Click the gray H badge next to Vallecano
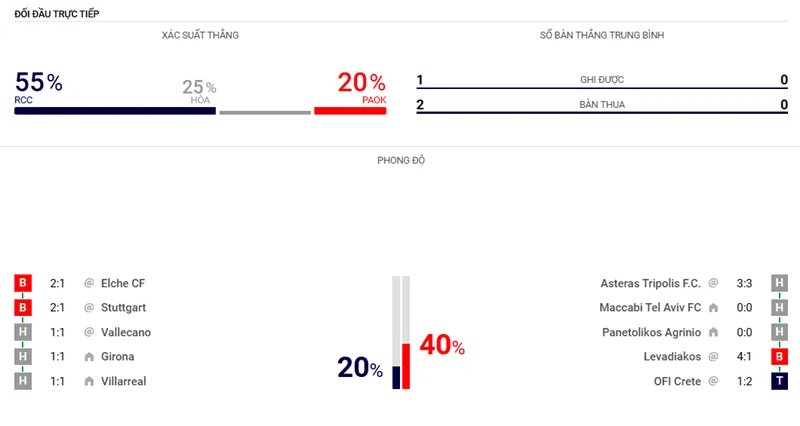The image size is (800, 426). click(22, 332)
